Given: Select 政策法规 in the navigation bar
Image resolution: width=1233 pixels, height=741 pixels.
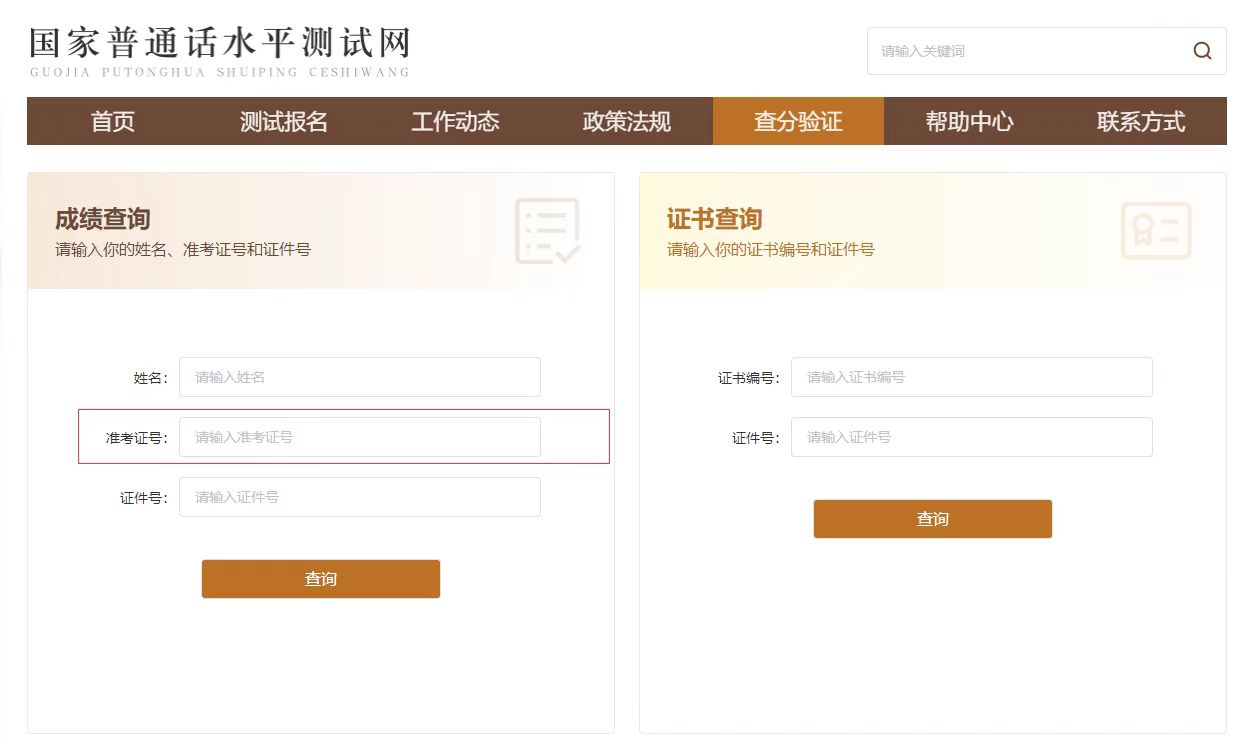Looking at the screenshot, I should coord(627,122).
